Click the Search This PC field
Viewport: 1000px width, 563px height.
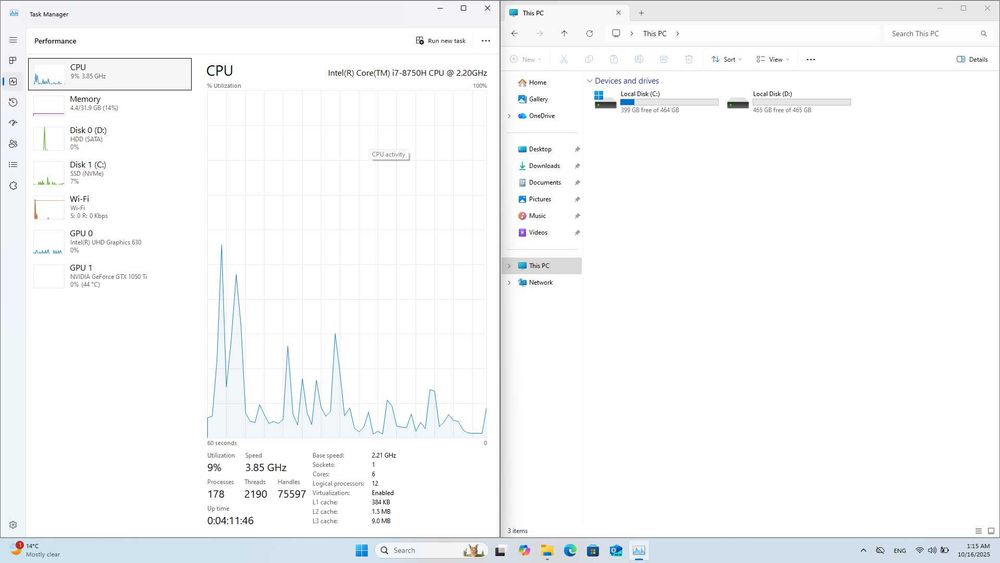tap(938, 34)
